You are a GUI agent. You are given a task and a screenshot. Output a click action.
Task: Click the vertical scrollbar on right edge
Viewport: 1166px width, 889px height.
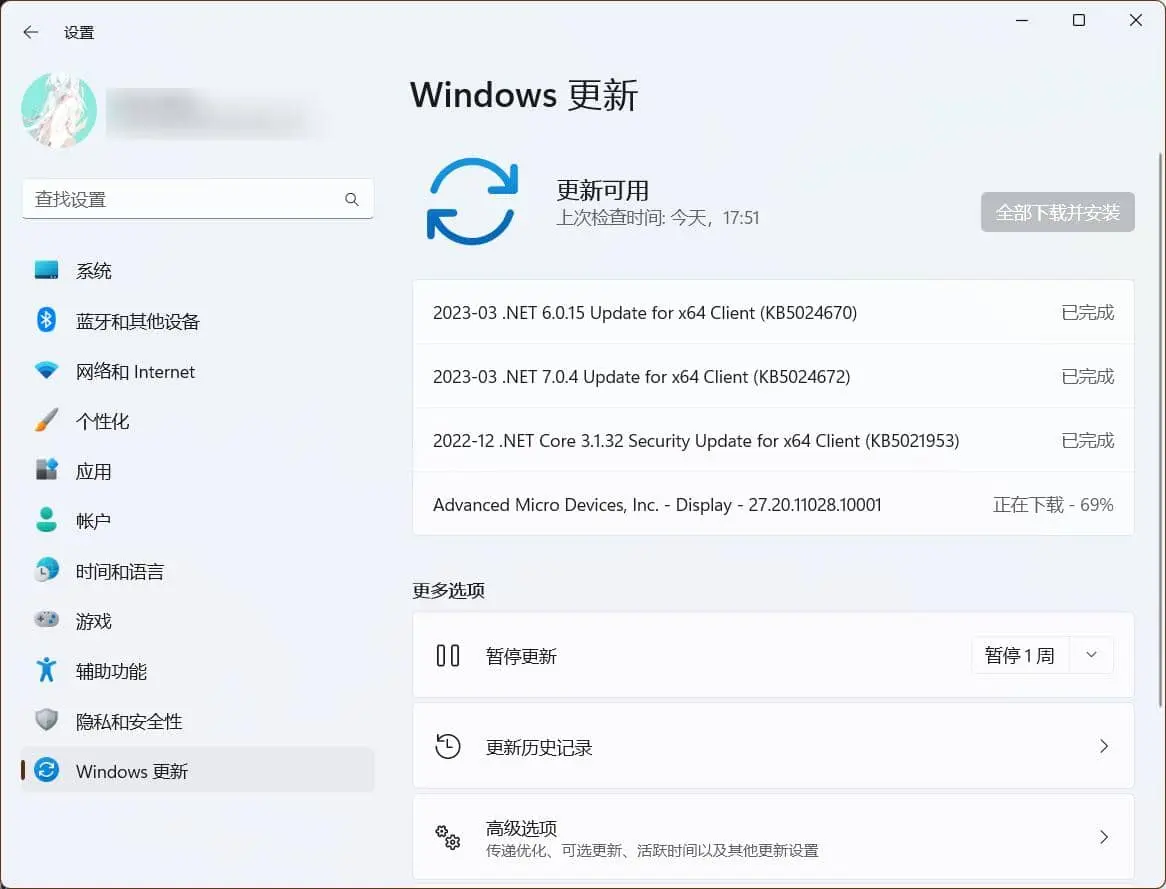coord(1158,400)
